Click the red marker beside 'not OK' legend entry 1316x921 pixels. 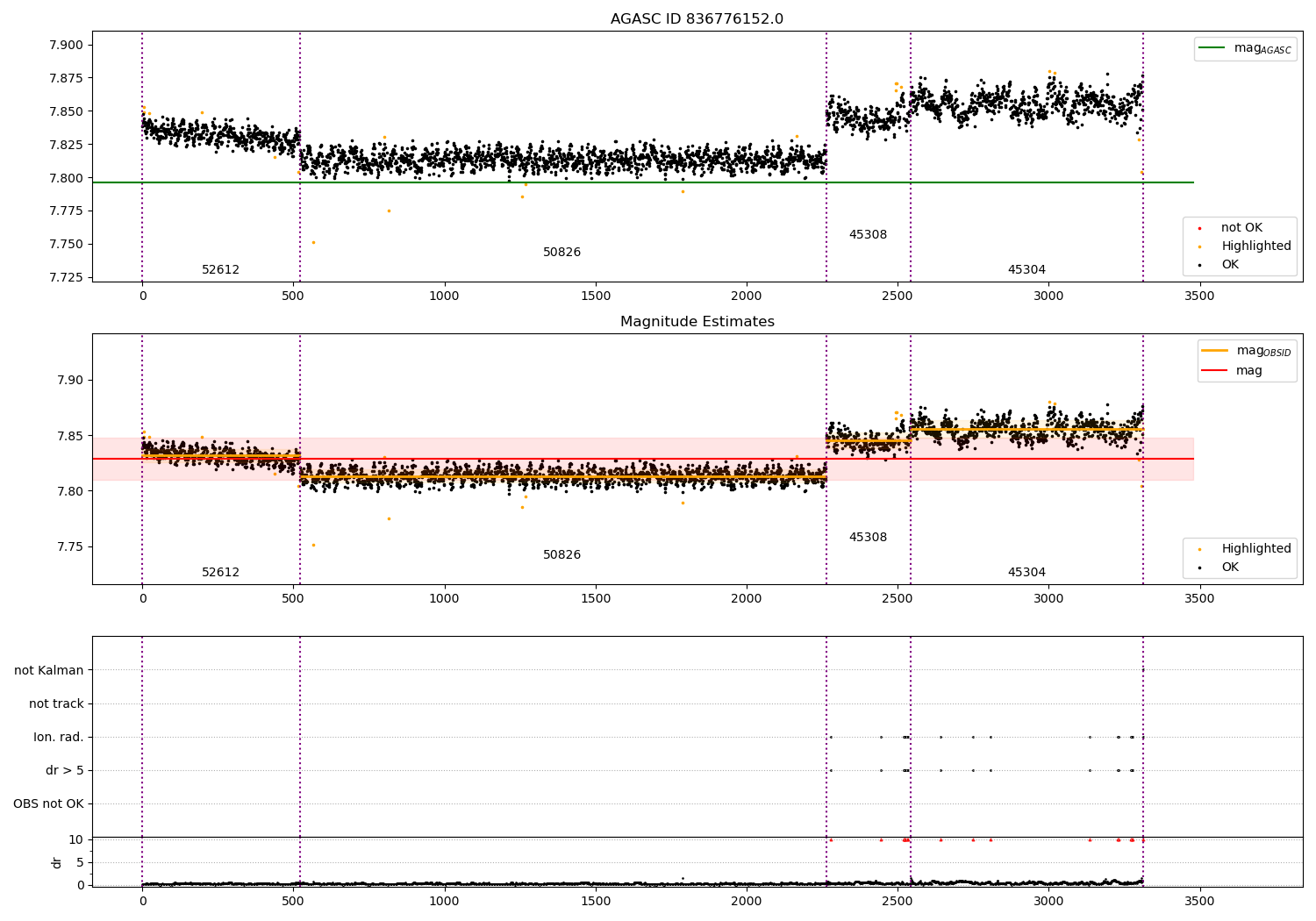[x=1199, y=228]
